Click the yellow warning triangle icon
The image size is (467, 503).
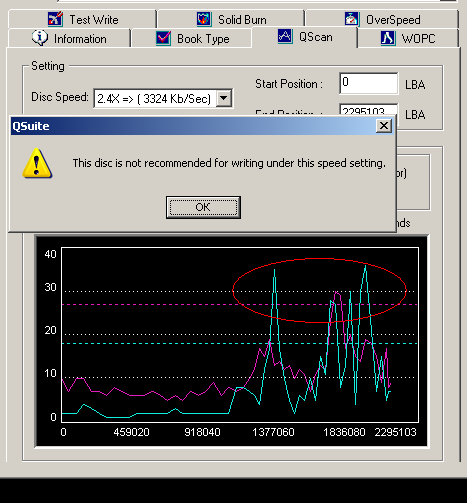37,163
